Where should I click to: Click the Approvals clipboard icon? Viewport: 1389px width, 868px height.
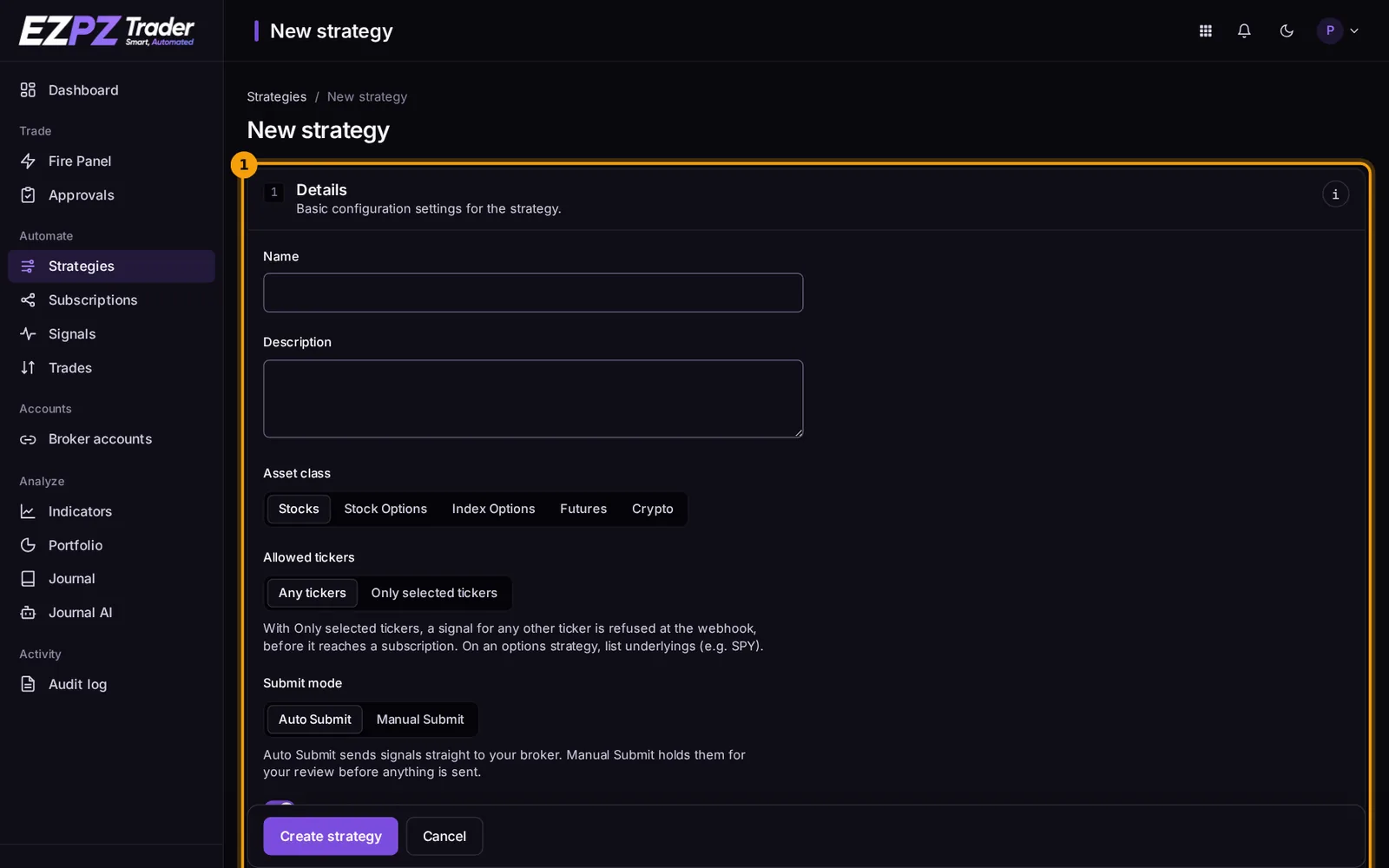tap(28, 195)
